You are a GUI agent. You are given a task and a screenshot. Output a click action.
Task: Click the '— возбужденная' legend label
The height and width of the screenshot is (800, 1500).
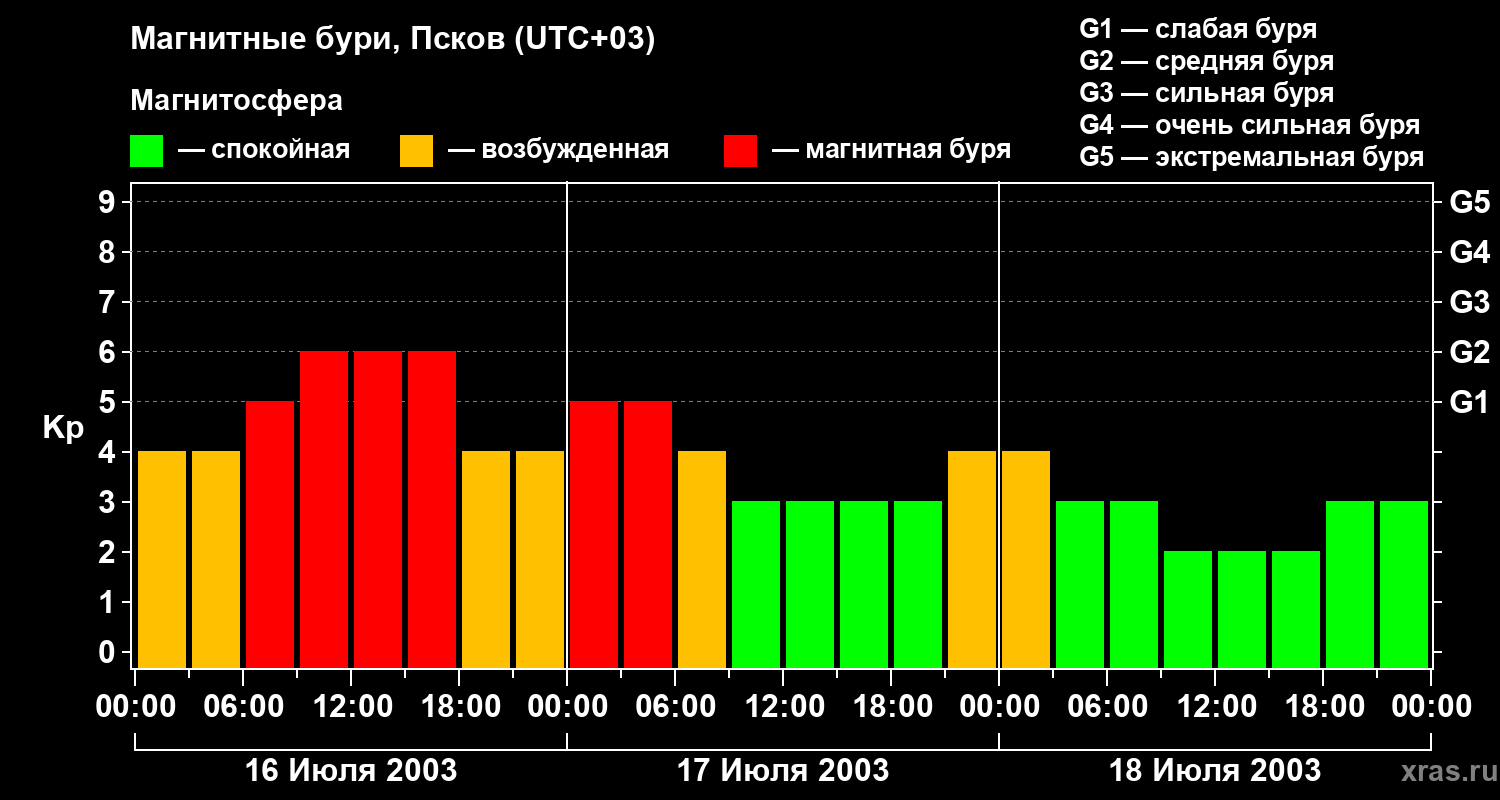(x=559, y=150)
